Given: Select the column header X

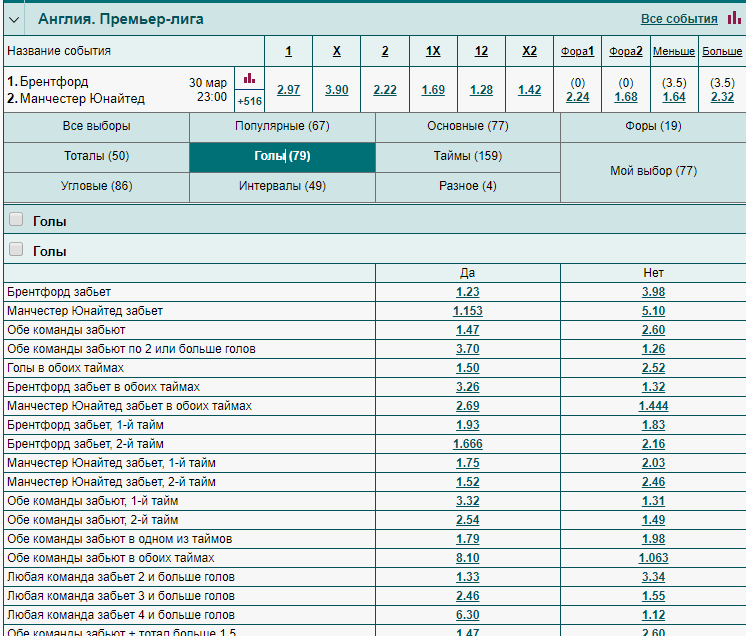Looking at the screenshot, I should click(336, 51).
